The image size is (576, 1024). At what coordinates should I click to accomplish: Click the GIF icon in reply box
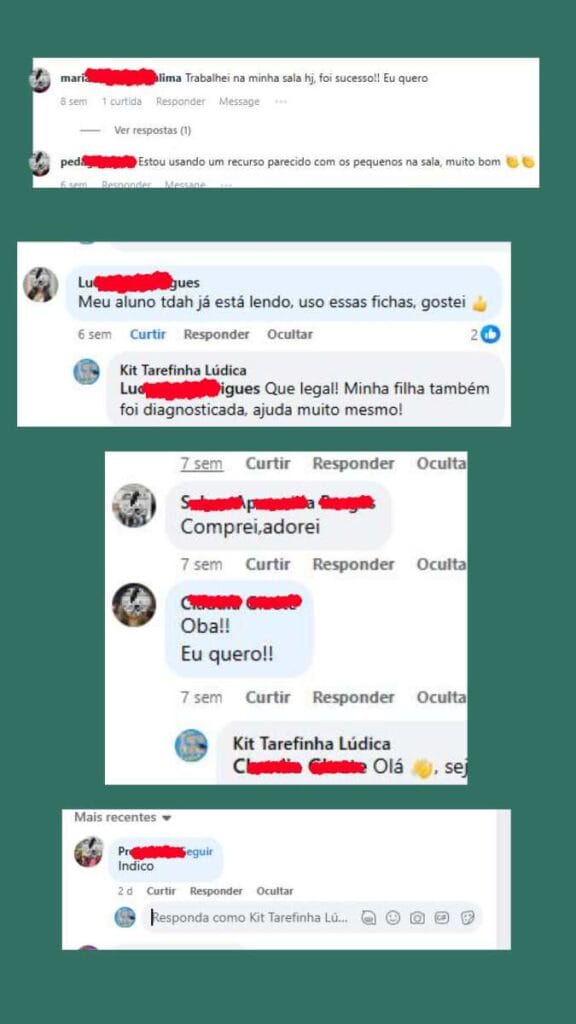pyautogui.click(x=442, y=918)
